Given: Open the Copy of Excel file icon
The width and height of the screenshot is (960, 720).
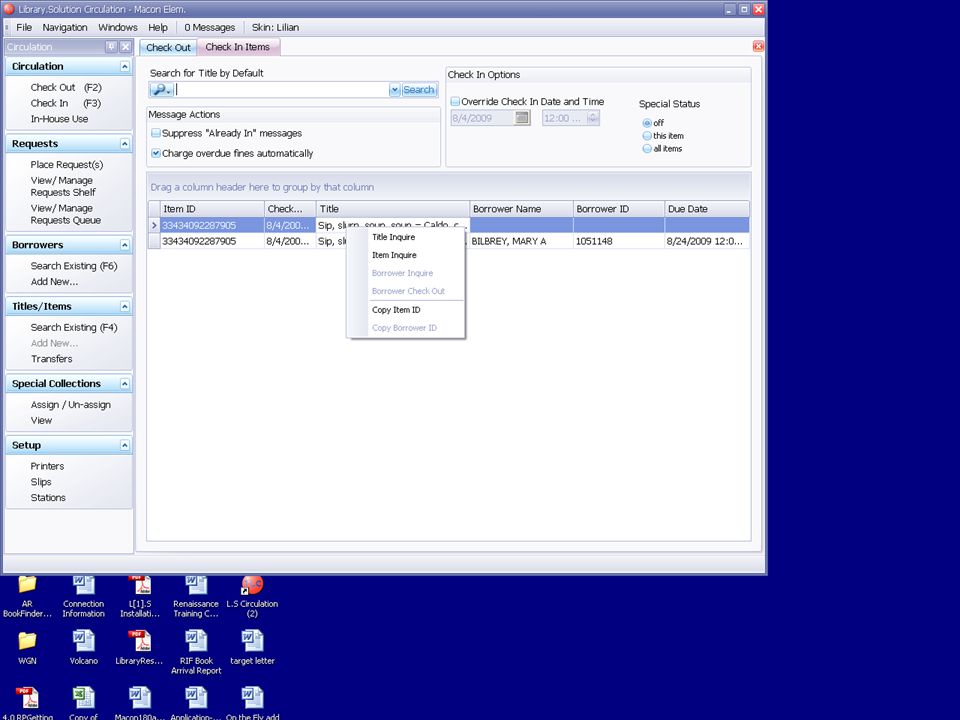Looking at the screenshot, I should coord(83,703).
